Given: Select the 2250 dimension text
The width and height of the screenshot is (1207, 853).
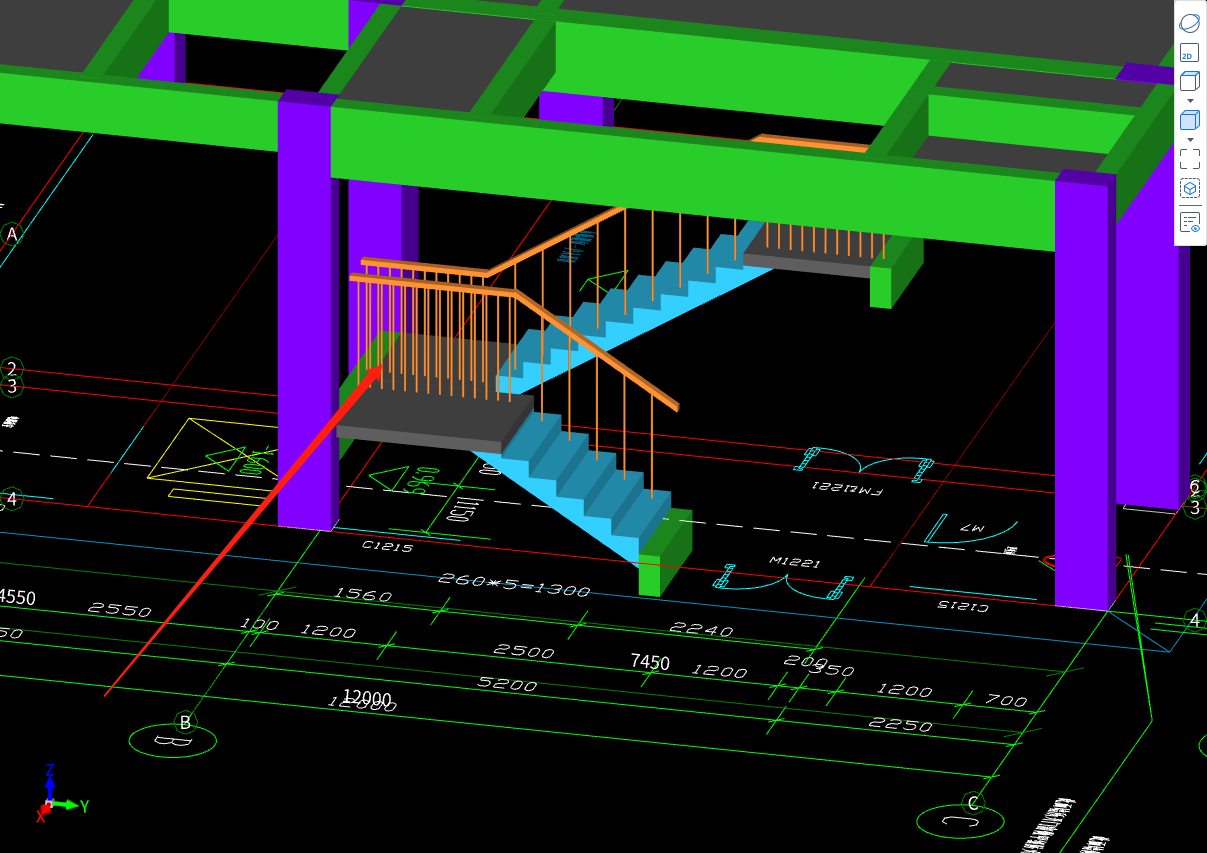Looking at the screenshot, I should pyautogui.click(x=901, y=724).
